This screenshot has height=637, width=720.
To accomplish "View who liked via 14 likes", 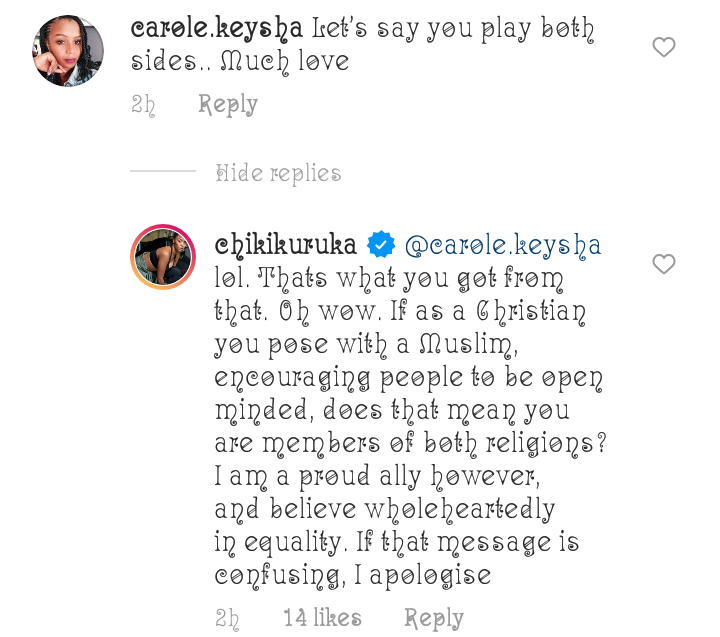I will [x=322, y=618].
